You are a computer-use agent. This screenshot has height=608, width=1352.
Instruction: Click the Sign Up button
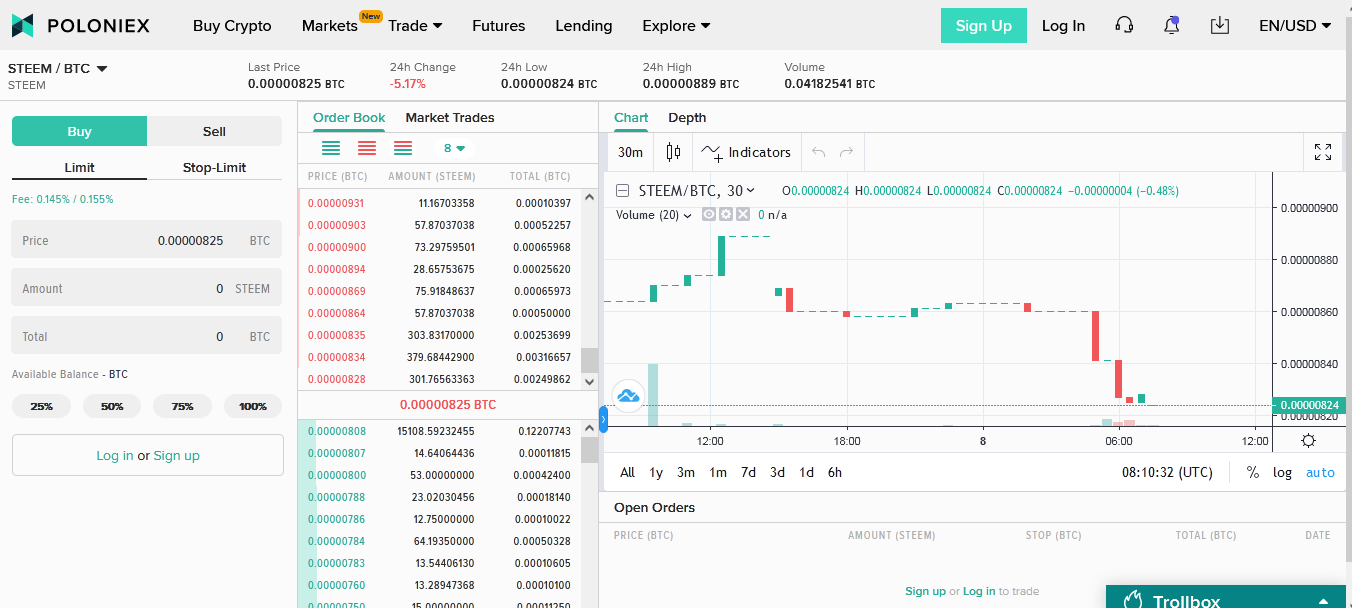point(984,26)
